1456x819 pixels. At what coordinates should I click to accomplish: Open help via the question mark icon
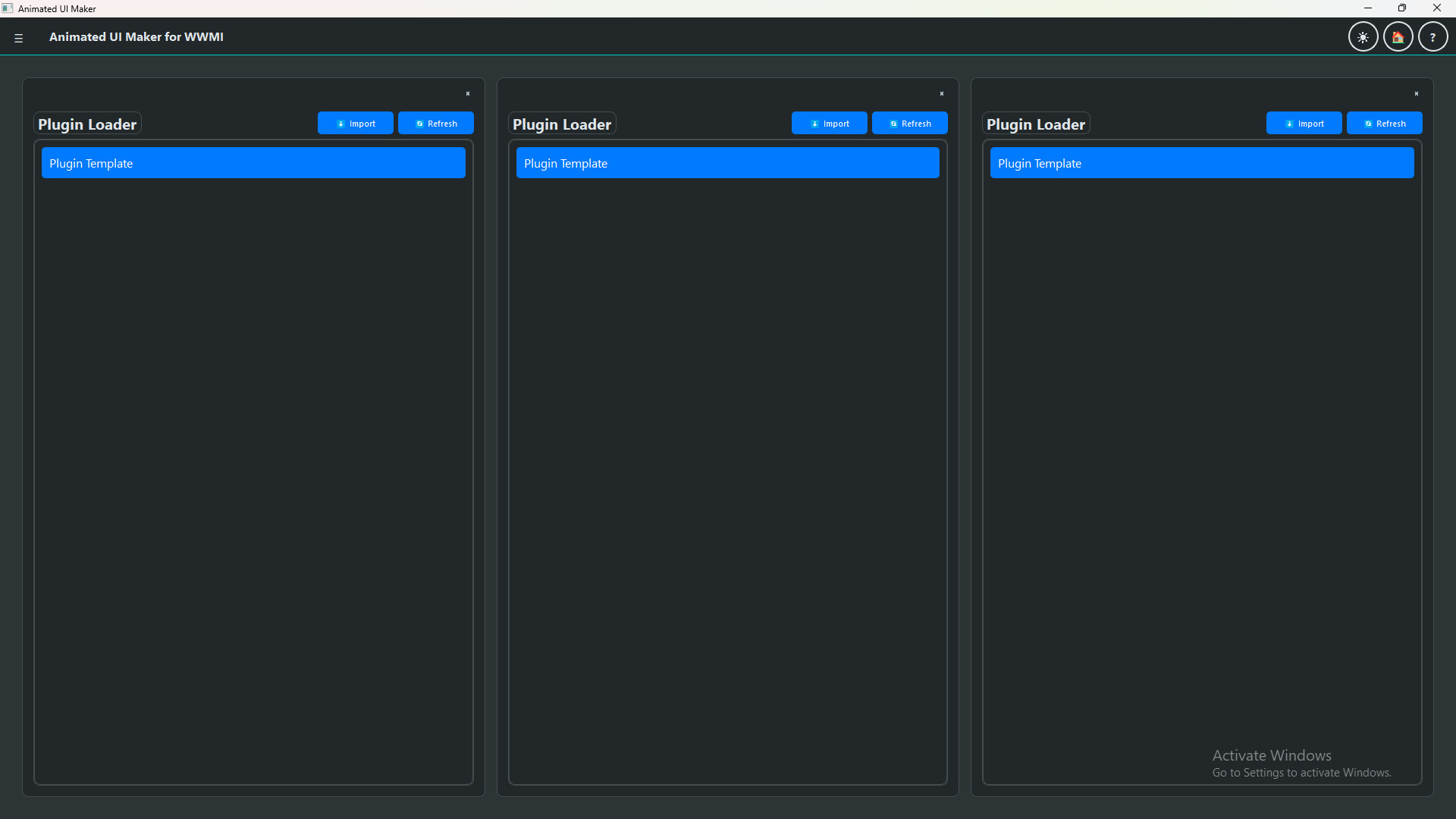[x=1433, y=36]
